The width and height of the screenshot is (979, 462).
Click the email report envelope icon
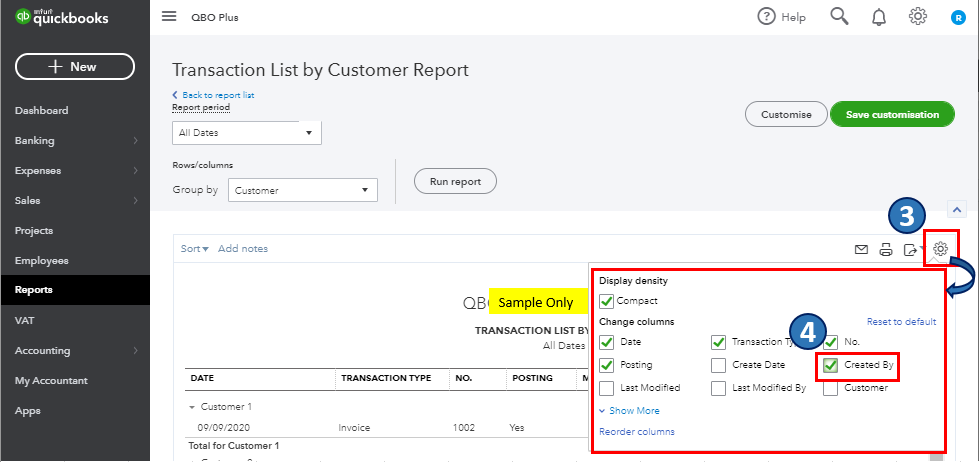(x=861, y=249)
